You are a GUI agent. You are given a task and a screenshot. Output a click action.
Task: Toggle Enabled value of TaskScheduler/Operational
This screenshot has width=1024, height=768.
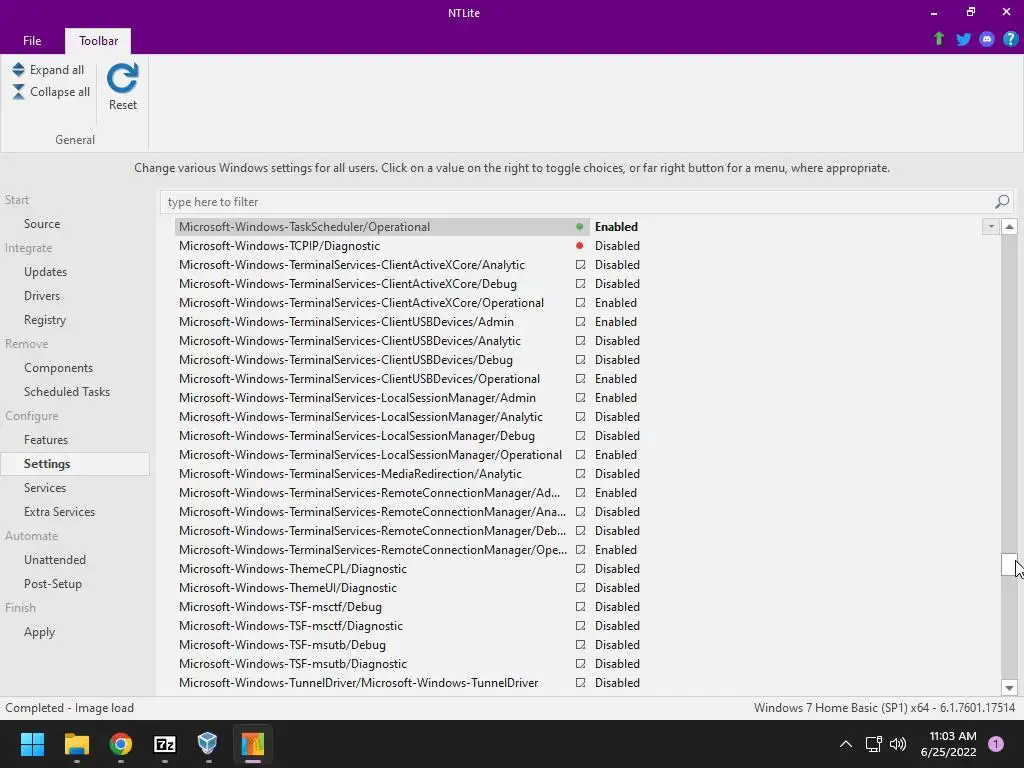[x=616, y=227]
